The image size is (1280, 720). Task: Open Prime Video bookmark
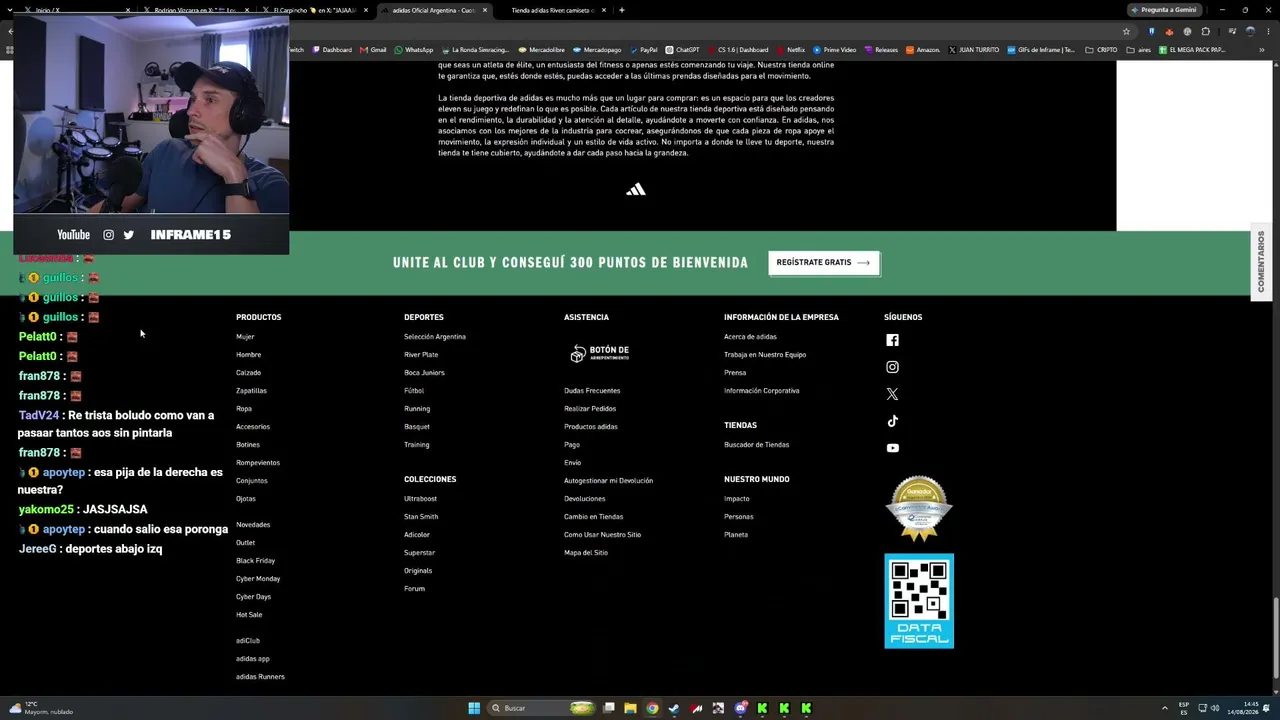coord(835,50)
